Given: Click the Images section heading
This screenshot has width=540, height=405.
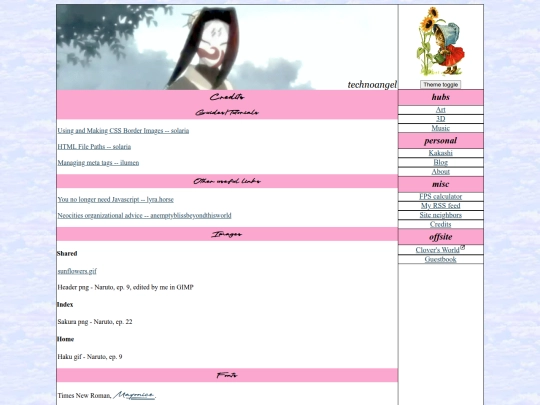Looking at the screenshot, I should 227,234.
